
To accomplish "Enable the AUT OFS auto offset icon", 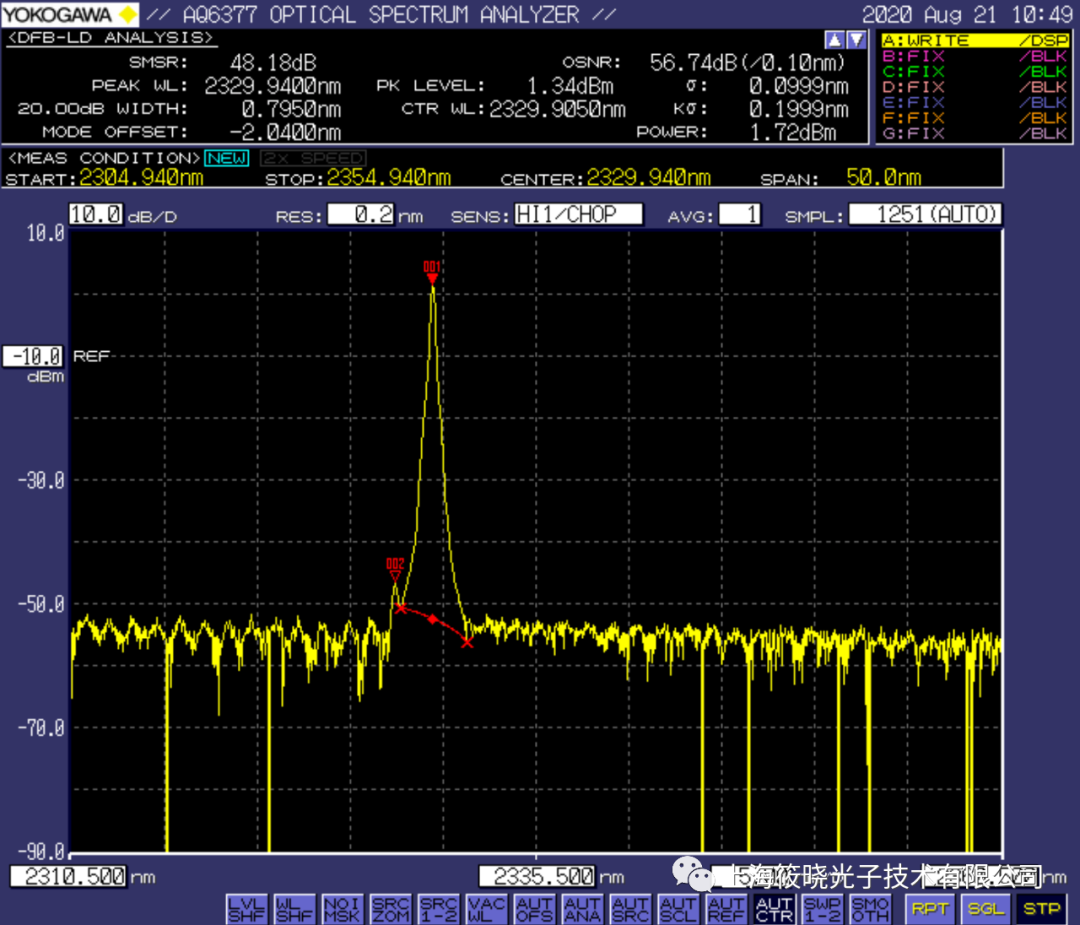I will pyautogui.click(x=534, y=909).
